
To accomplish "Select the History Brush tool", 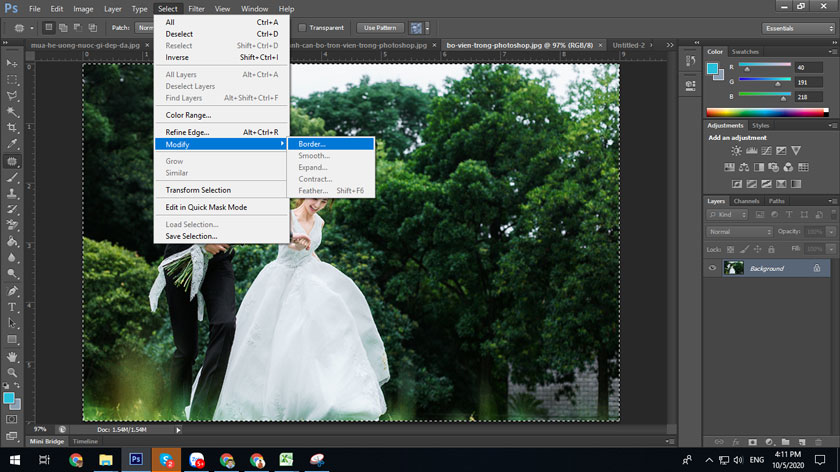I will (12, 209).
